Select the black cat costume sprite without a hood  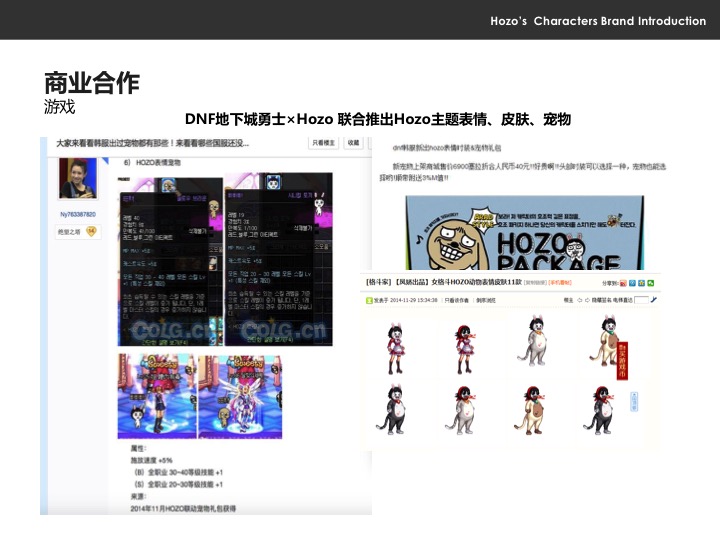point(392,410)
